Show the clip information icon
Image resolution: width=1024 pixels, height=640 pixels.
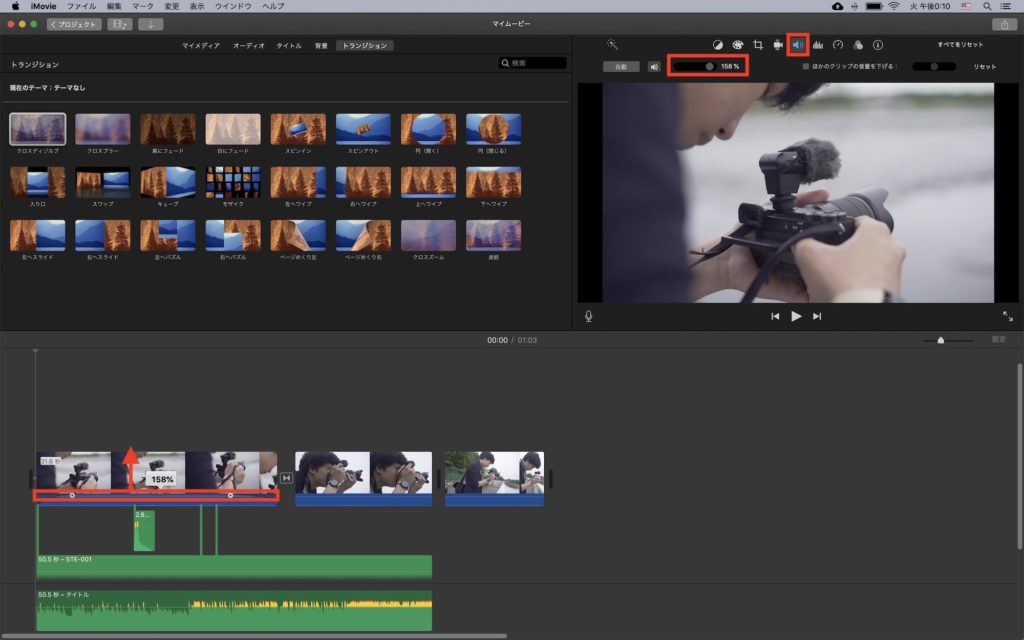pos(878,45)
